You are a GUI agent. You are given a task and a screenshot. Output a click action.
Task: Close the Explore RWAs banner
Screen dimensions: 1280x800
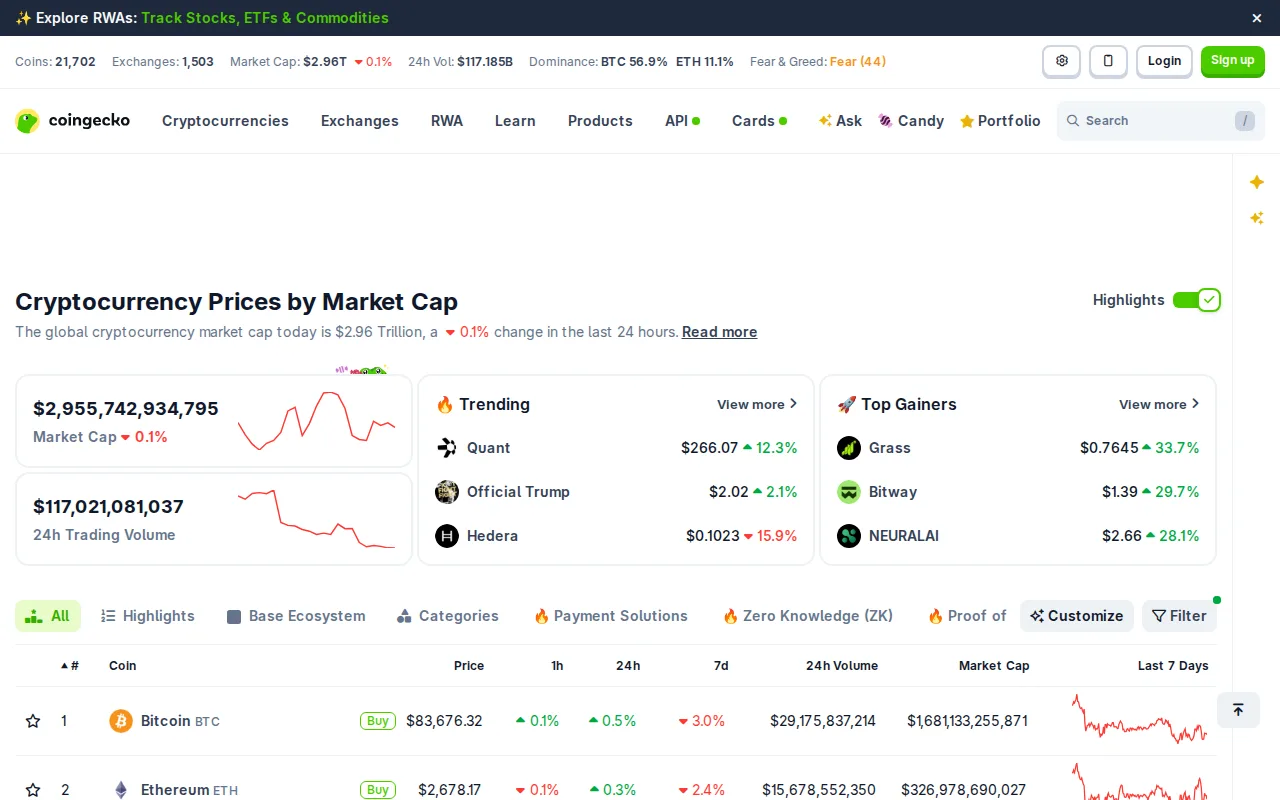(x=1257, y=18)
